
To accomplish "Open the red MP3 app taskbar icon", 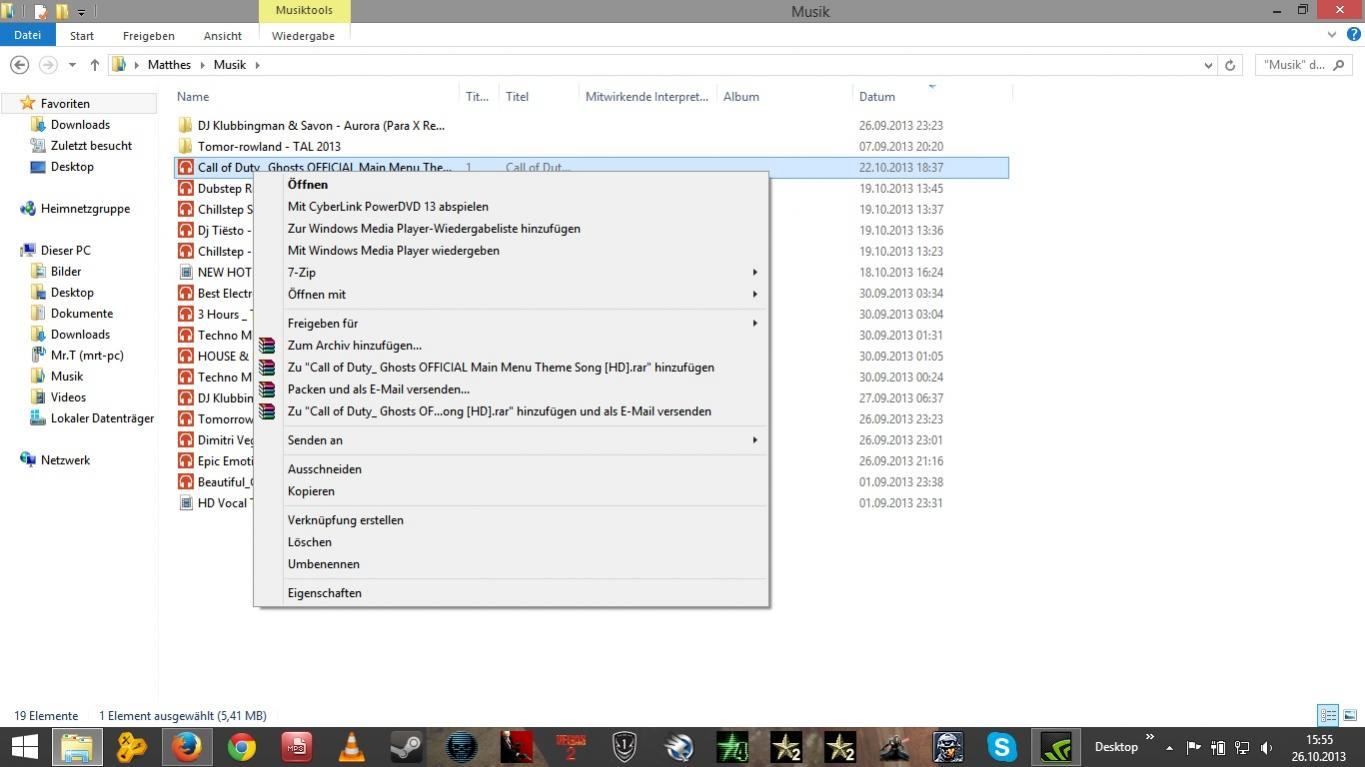I will (296, 747).
